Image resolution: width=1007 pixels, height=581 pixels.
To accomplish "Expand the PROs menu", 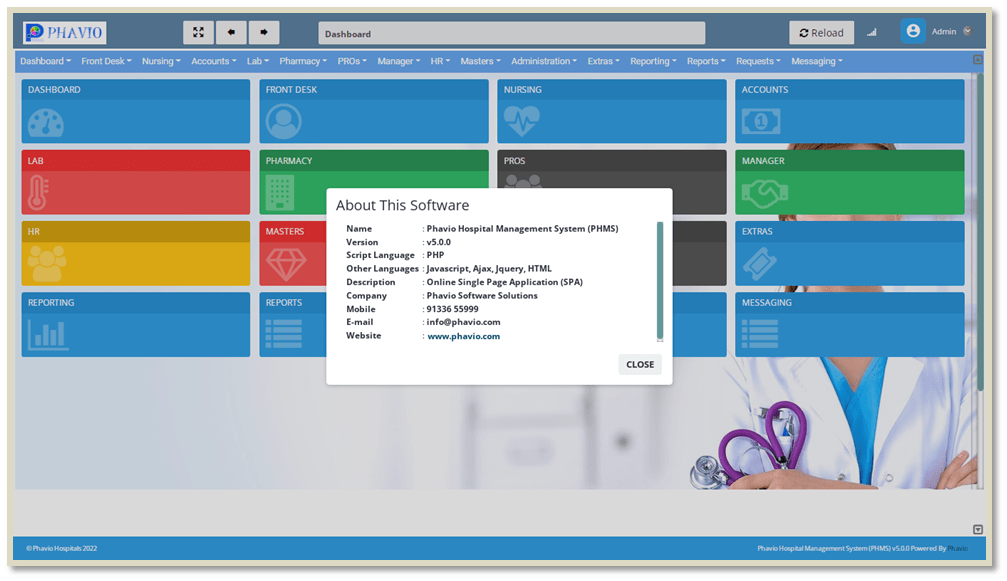I will coord(353,61).
